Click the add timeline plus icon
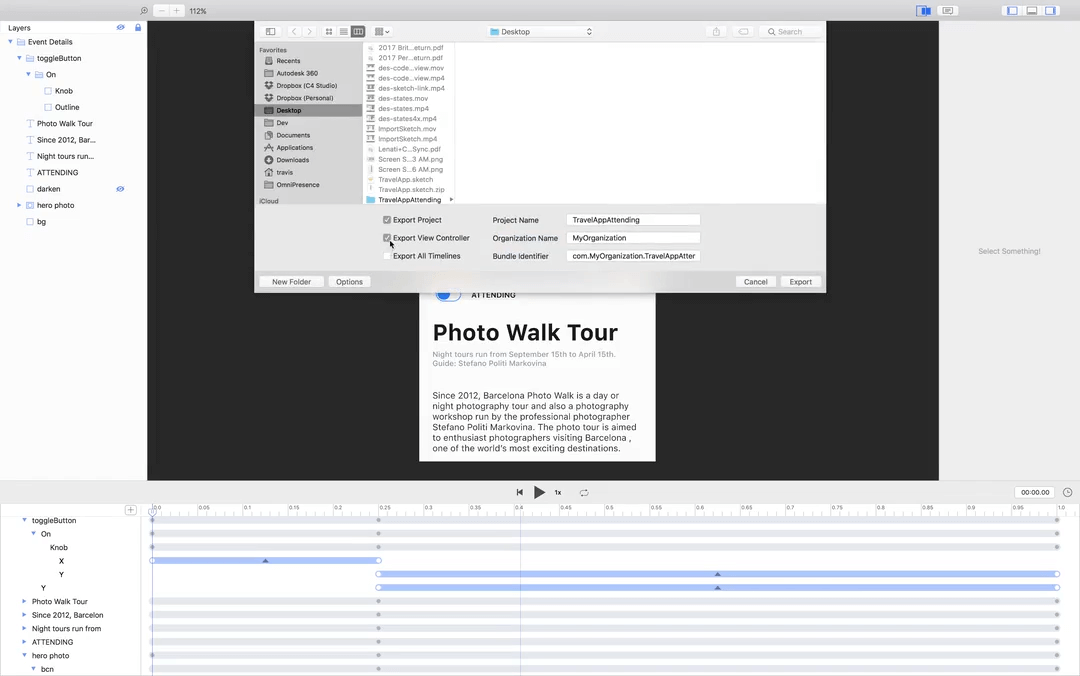This screenshot has width=1080, height=676. coord(130,510)
